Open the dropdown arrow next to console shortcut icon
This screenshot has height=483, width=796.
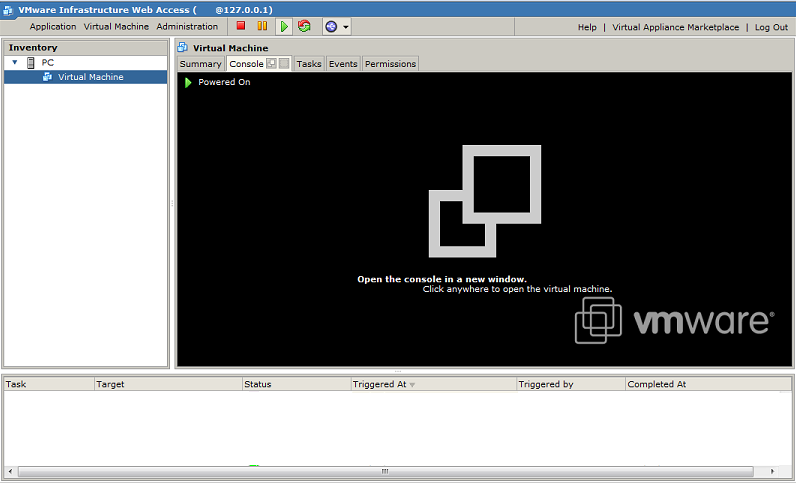[345, 27]
